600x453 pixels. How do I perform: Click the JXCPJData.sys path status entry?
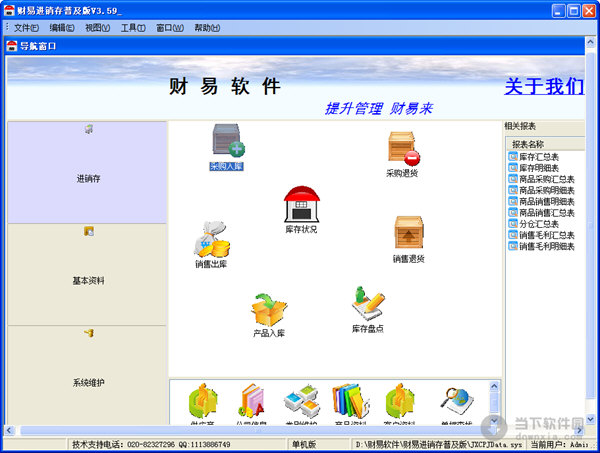click(439, 444)
